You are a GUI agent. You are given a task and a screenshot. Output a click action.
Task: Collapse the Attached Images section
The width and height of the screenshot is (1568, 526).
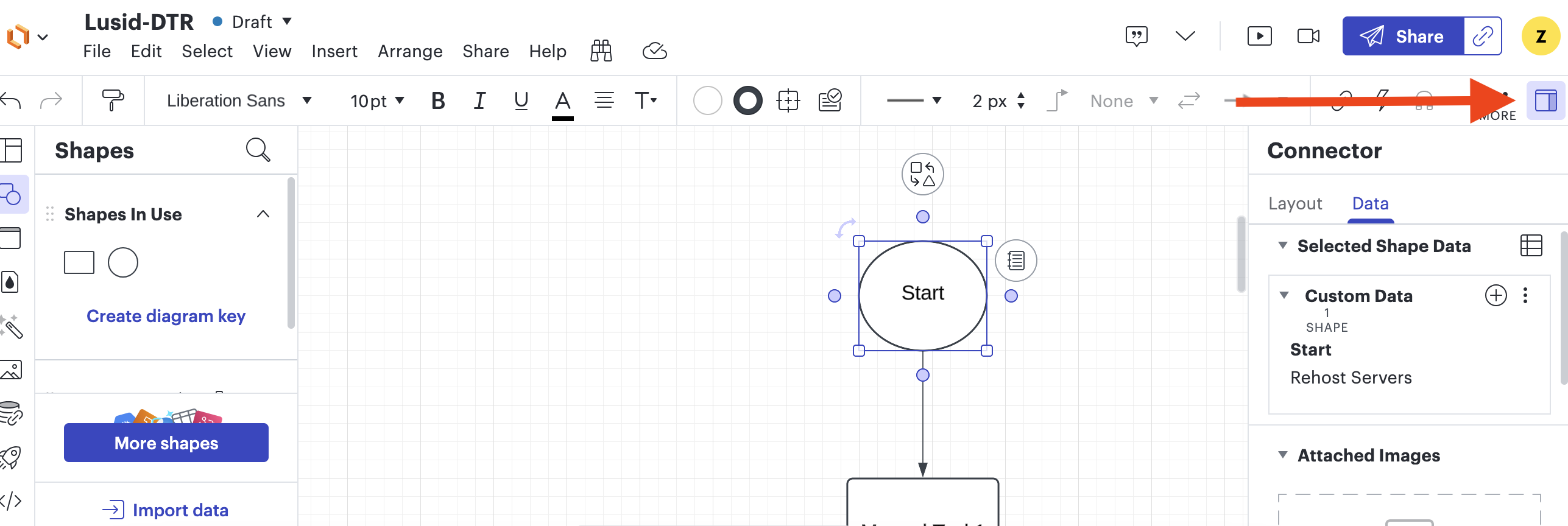point(1283,455)
